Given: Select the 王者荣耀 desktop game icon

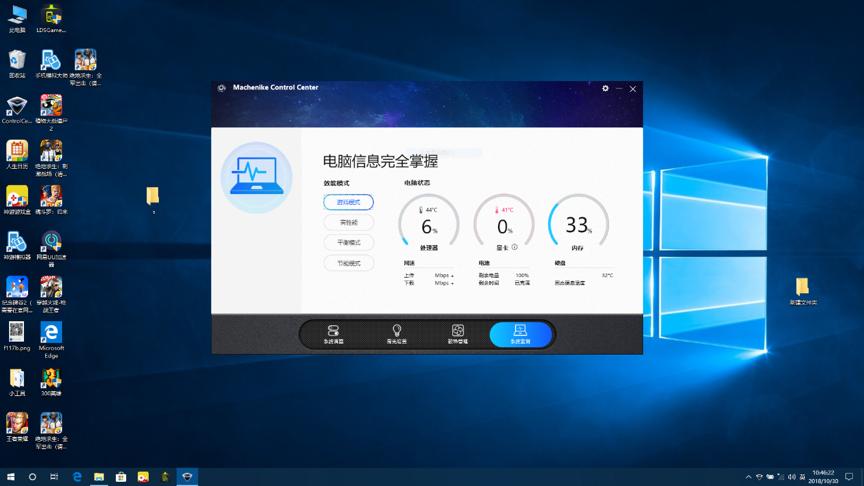Looking at the screenshot, I should tap(17, 428).
